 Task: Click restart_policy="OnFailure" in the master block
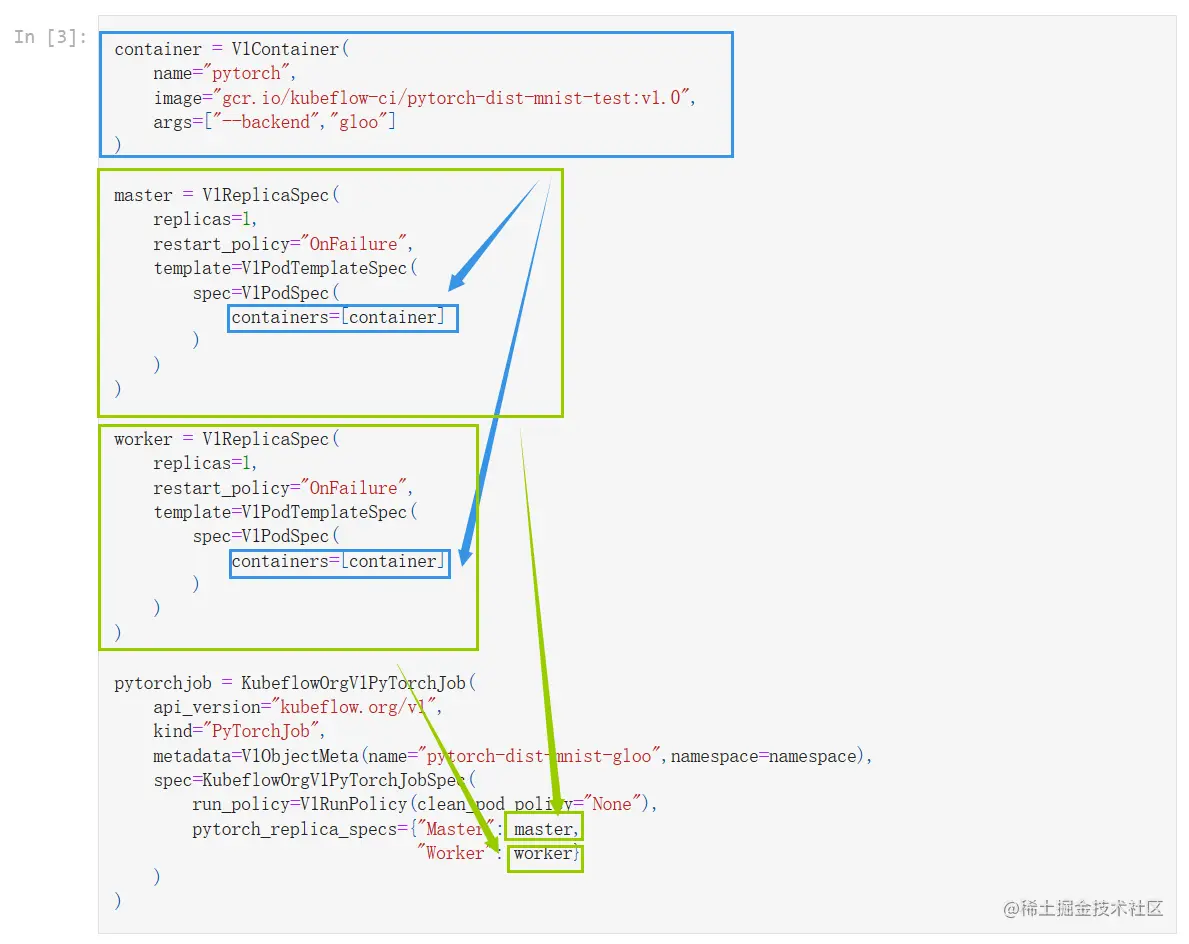pyautogui.click(x=283, y=244)
